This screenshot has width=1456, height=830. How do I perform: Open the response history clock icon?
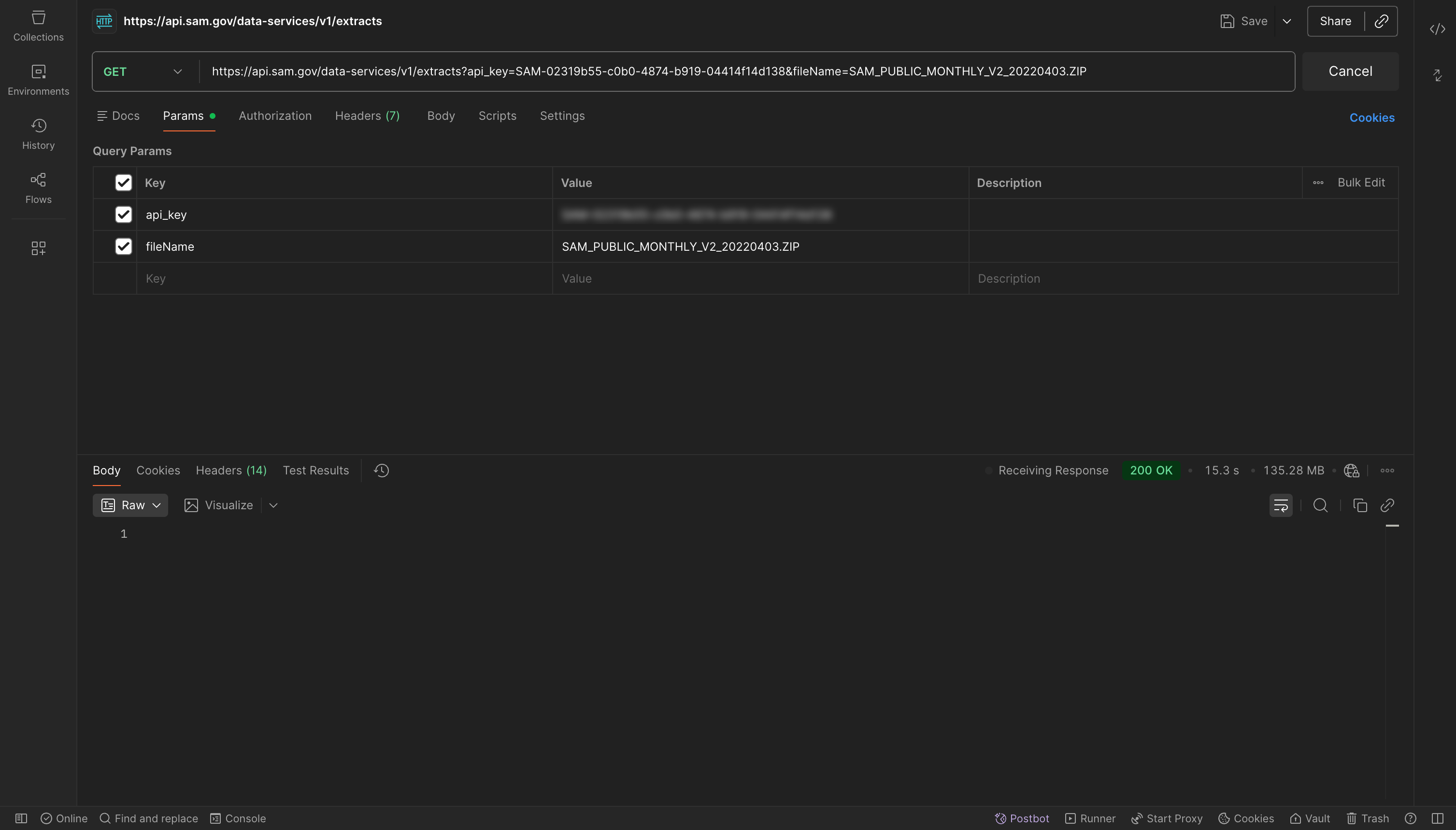(x=381, y=470)
